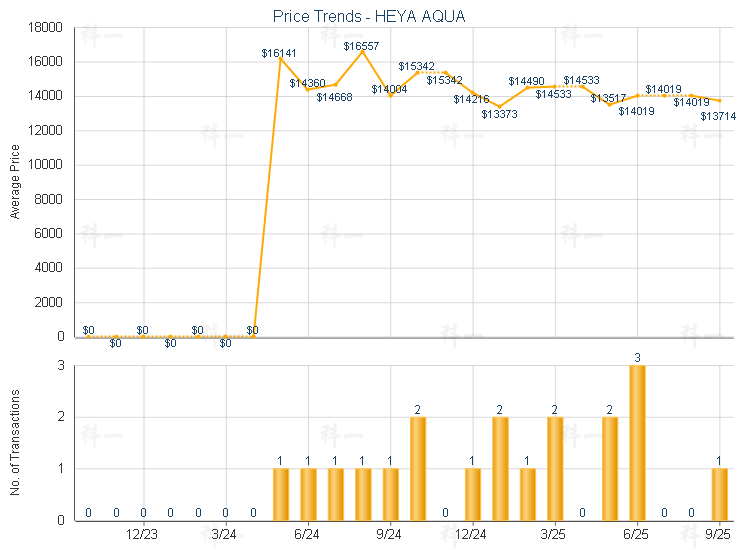Select the $14004 price point
740x550 pixels.
(390, 95)
